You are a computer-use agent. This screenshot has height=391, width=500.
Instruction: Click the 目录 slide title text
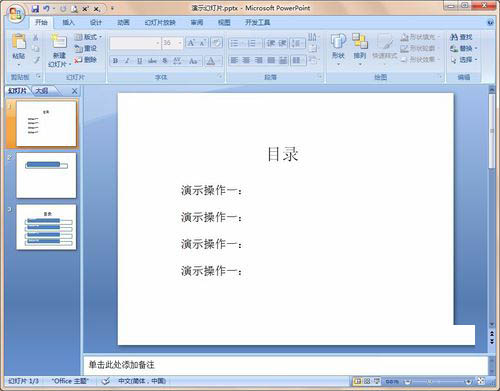(x=283, y=154)
